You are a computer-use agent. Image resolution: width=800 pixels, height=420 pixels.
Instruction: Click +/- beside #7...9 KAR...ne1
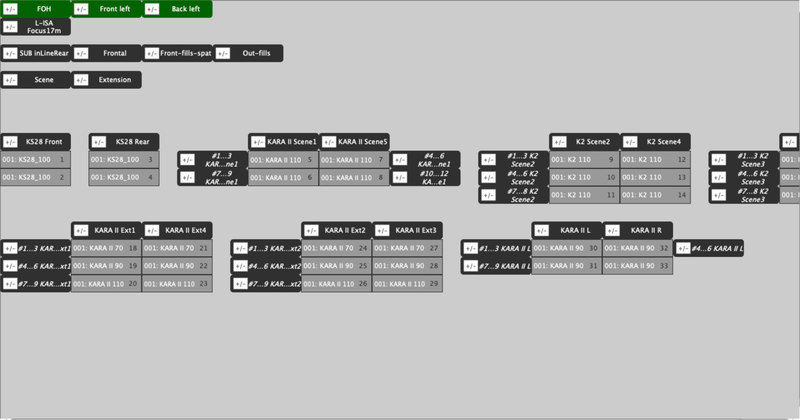click(187, 178)
